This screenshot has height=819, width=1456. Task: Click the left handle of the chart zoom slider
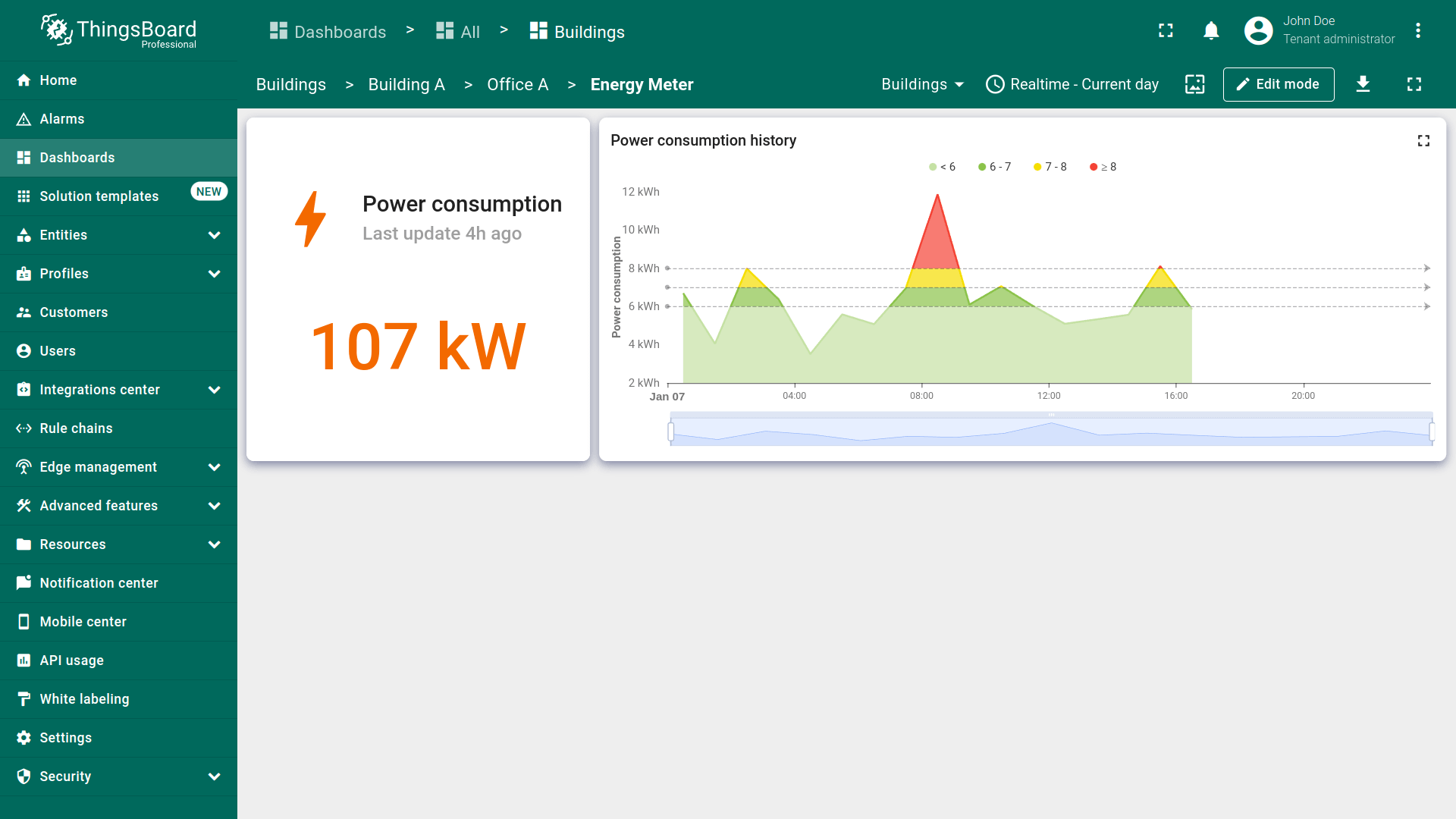pyautogui.click(x=671, y=431)
